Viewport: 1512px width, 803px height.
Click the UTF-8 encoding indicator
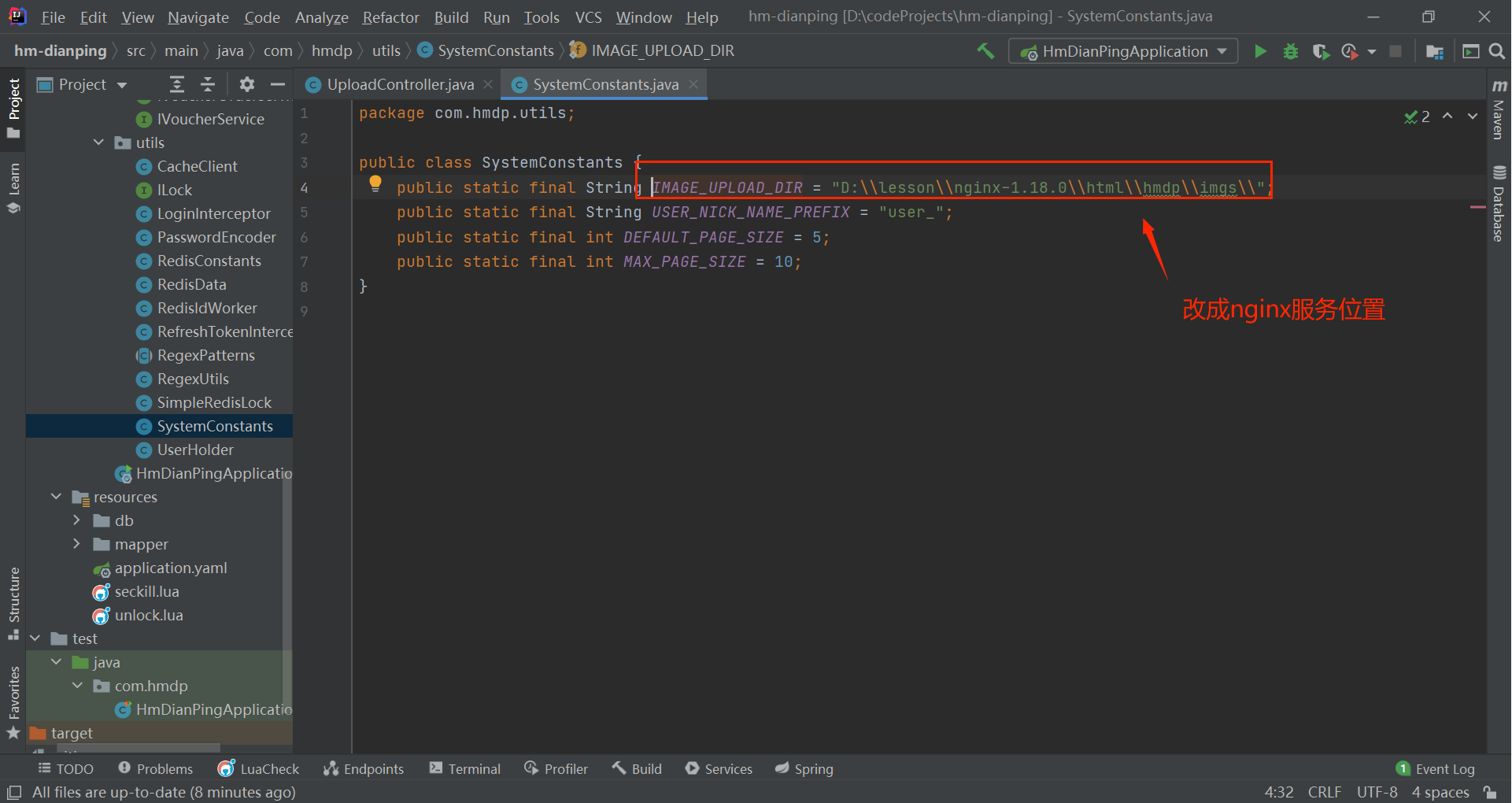1377,792
